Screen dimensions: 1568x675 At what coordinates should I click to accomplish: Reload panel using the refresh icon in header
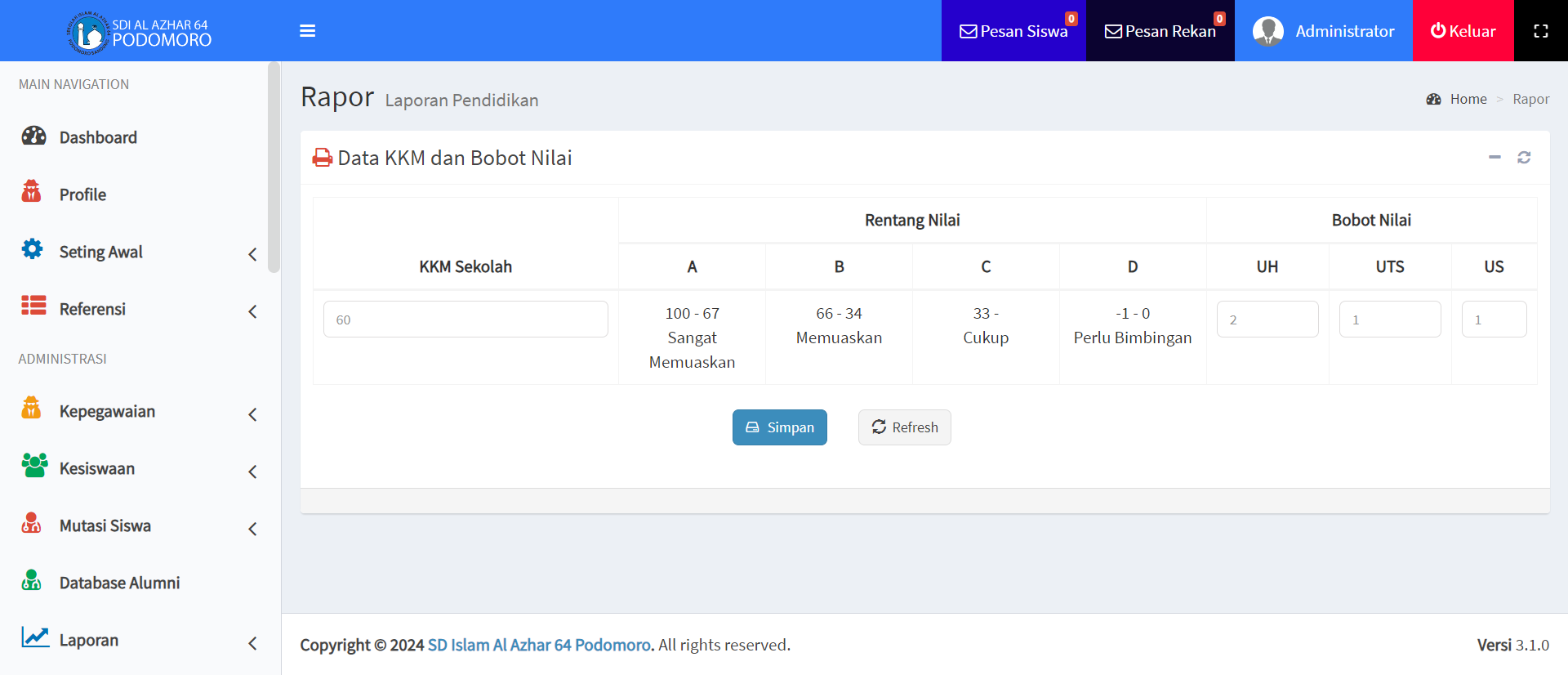pyautogui.click(x=1524, y=157)
